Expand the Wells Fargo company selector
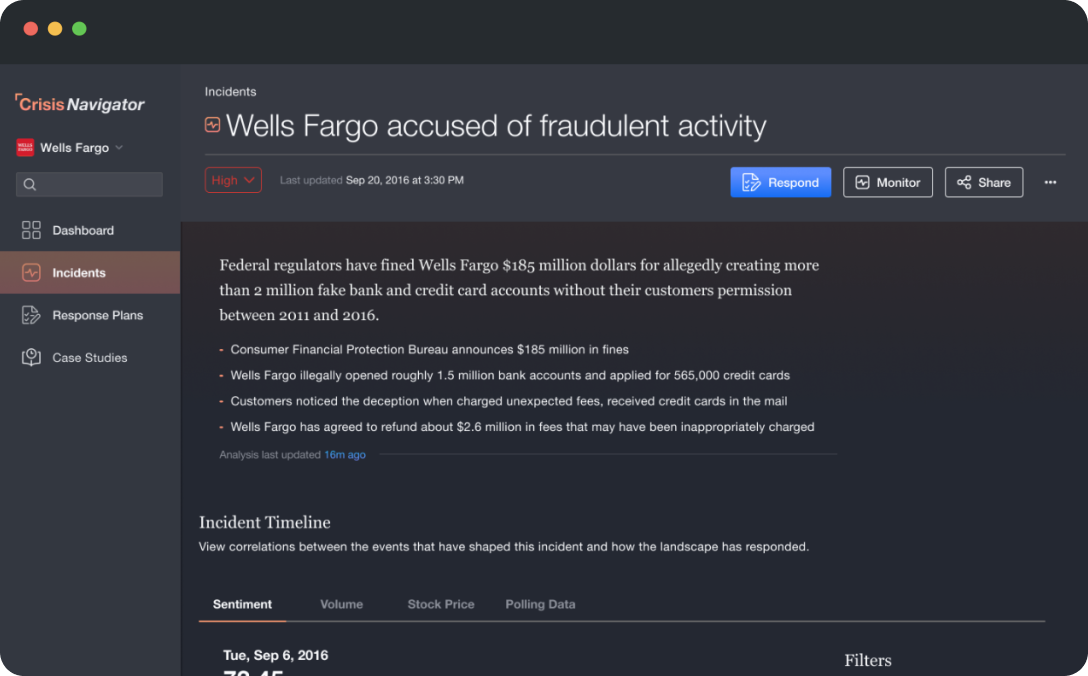The height and width of the screenshot is (676, 1088). click(119, 148)
